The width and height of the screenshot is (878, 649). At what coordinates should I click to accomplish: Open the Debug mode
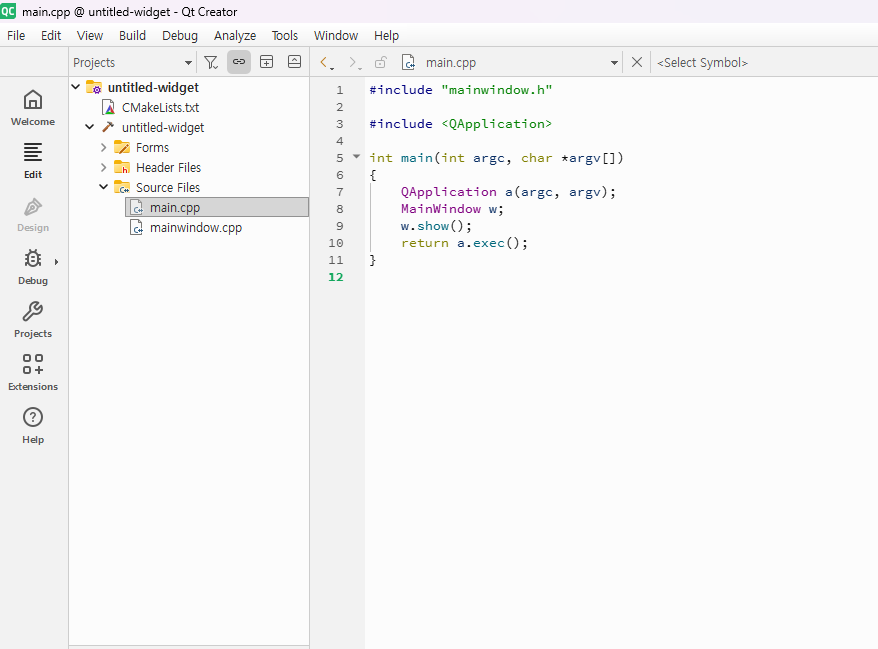[x=33, y=266]
